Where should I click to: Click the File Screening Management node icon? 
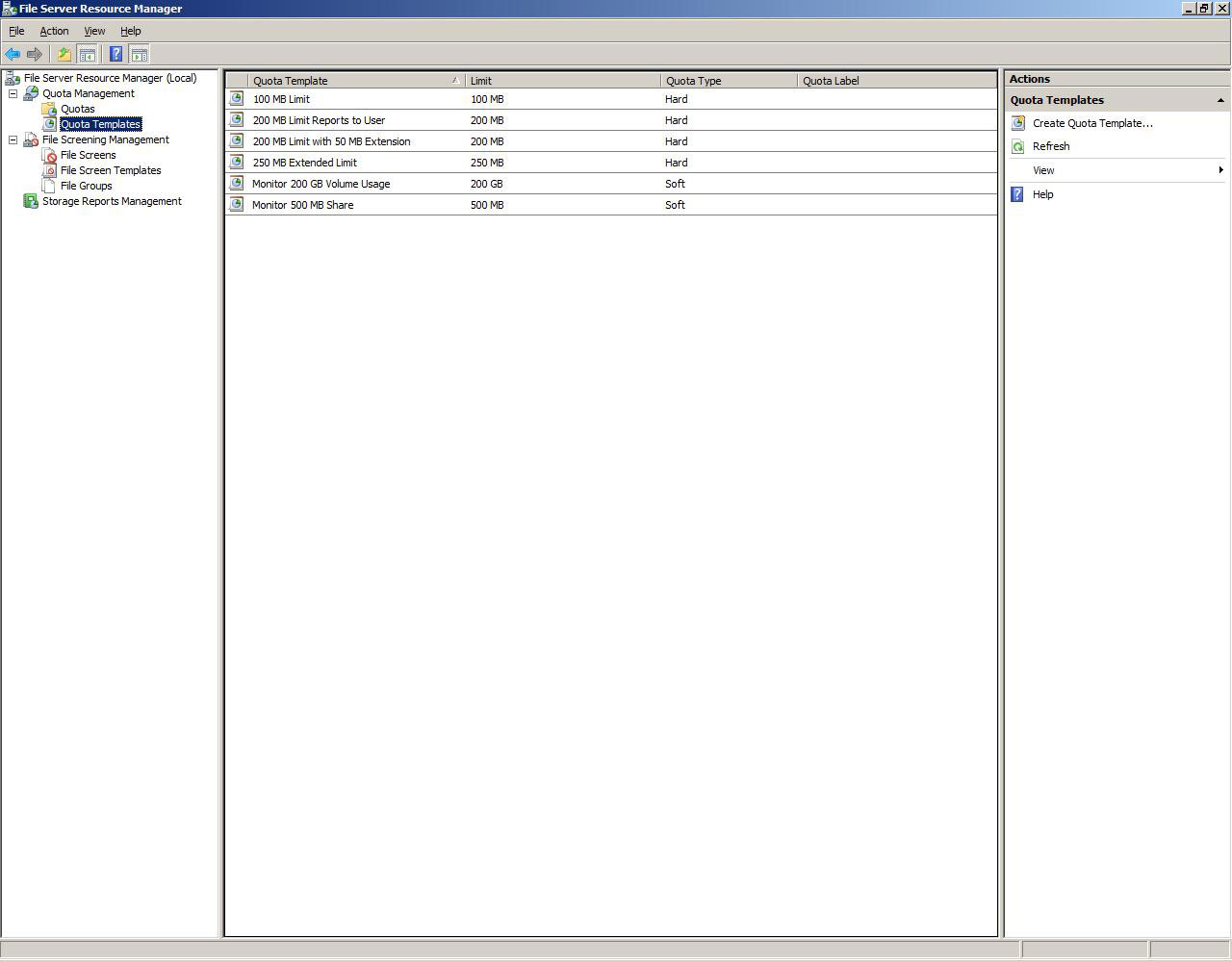tap(31, 139)
